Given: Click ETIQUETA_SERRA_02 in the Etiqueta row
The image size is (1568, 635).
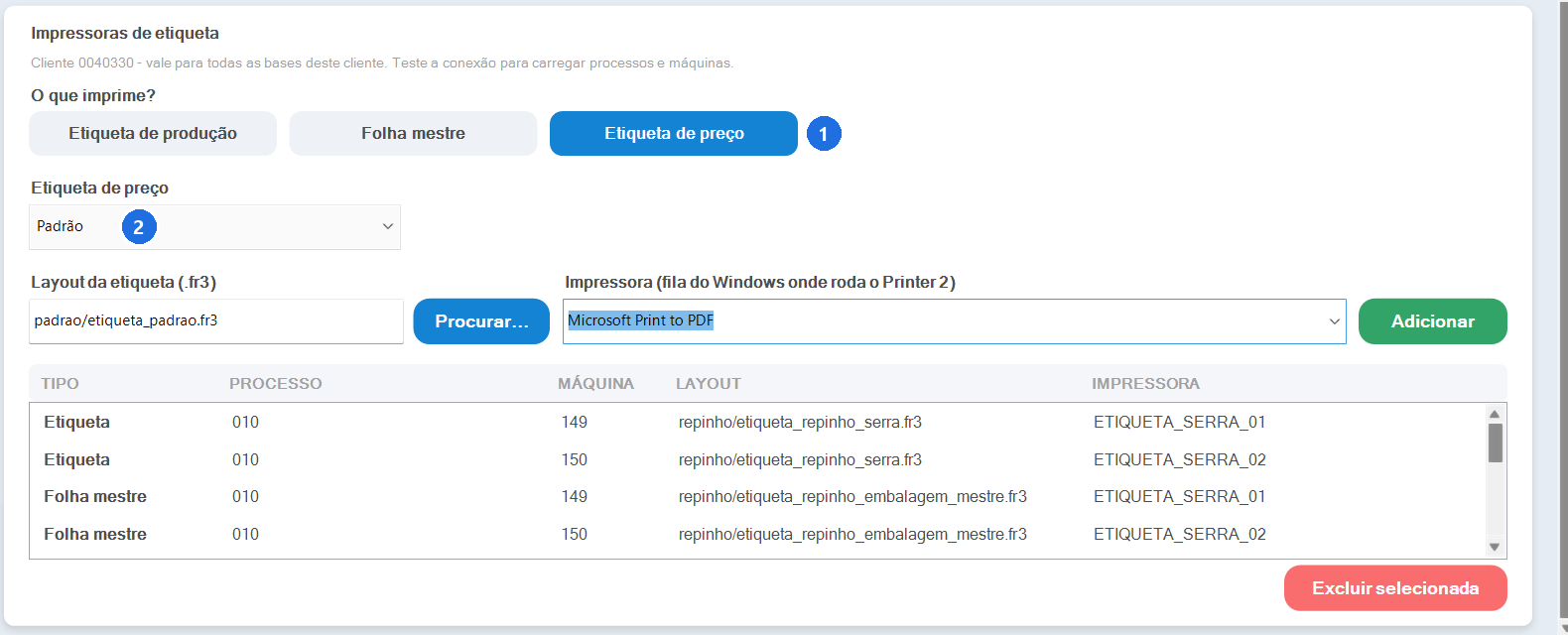Looking at the screenshot, I should click(x=1179, y=459).
